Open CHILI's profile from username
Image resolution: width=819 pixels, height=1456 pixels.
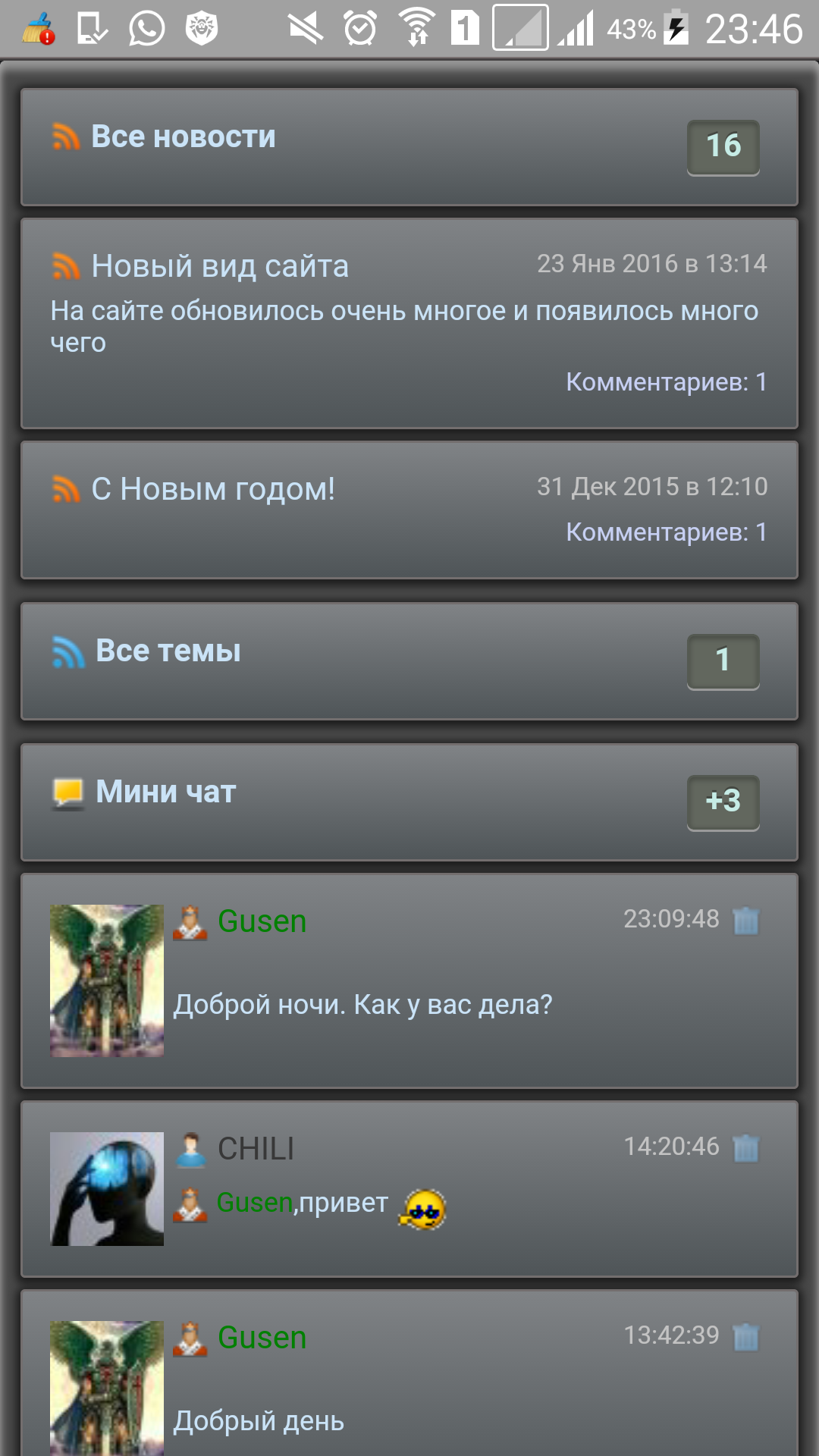(256, 1149)
